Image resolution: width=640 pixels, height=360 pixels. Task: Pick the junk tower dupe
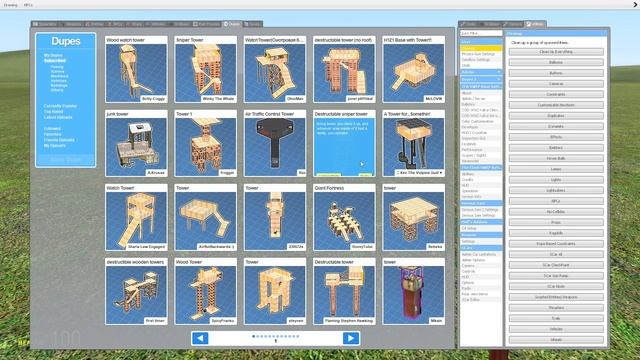pos(136,143)
